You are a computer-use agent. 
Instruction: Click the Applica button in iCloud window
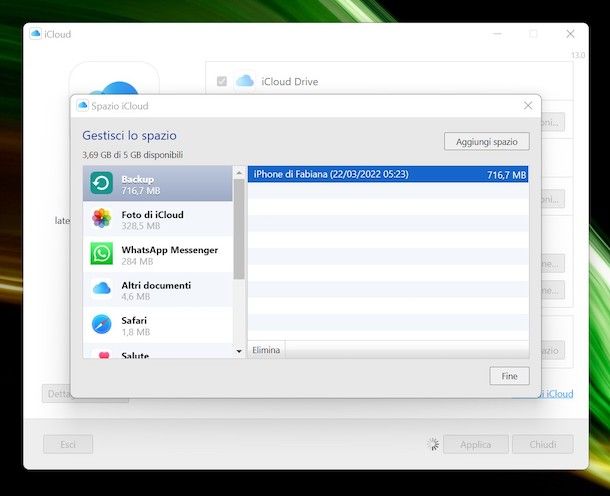click(x=475, y=444)
